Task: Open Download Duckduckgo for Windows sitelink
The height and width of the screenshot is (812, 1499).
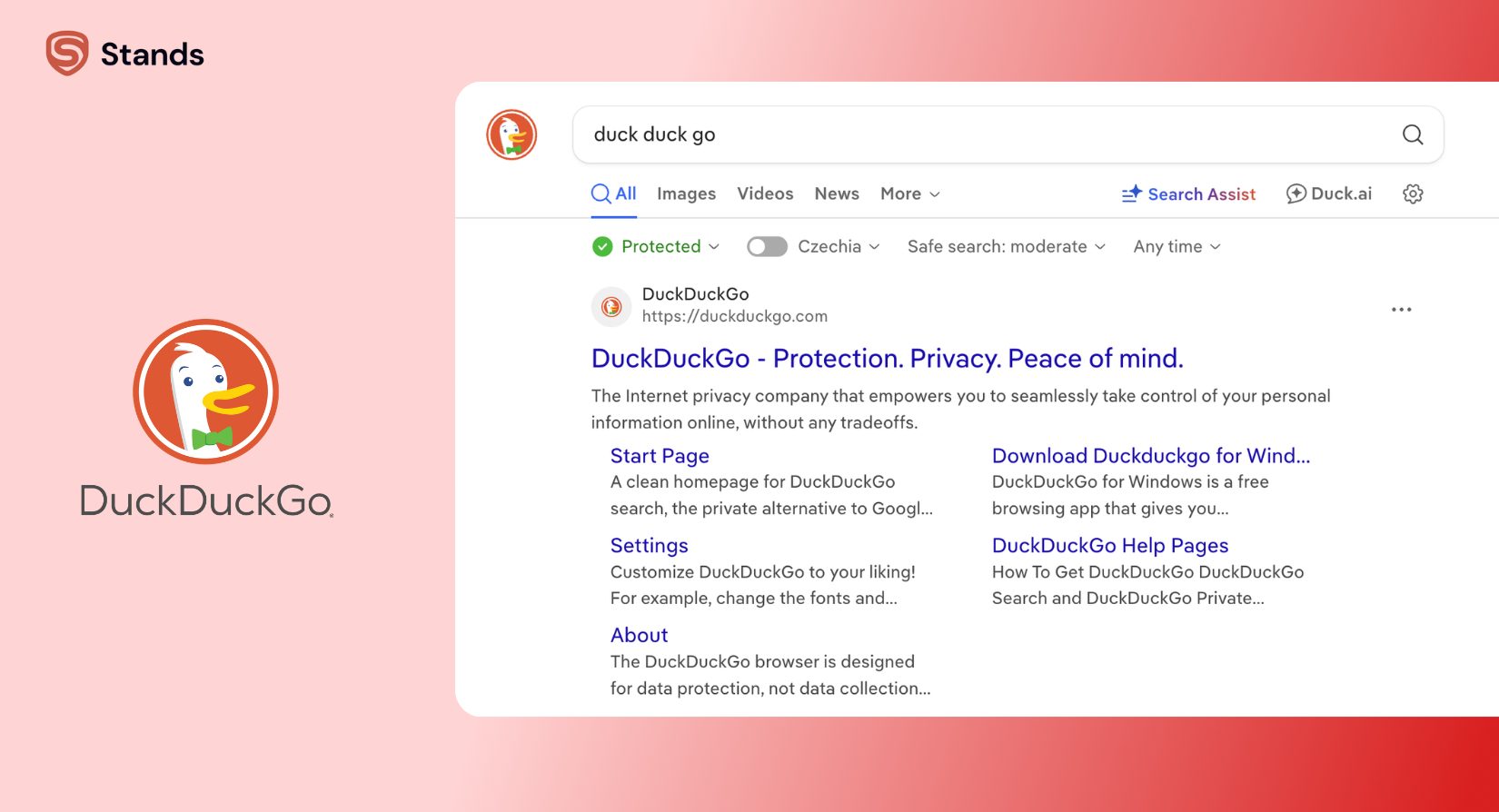Action: (x=1150, y=456)
